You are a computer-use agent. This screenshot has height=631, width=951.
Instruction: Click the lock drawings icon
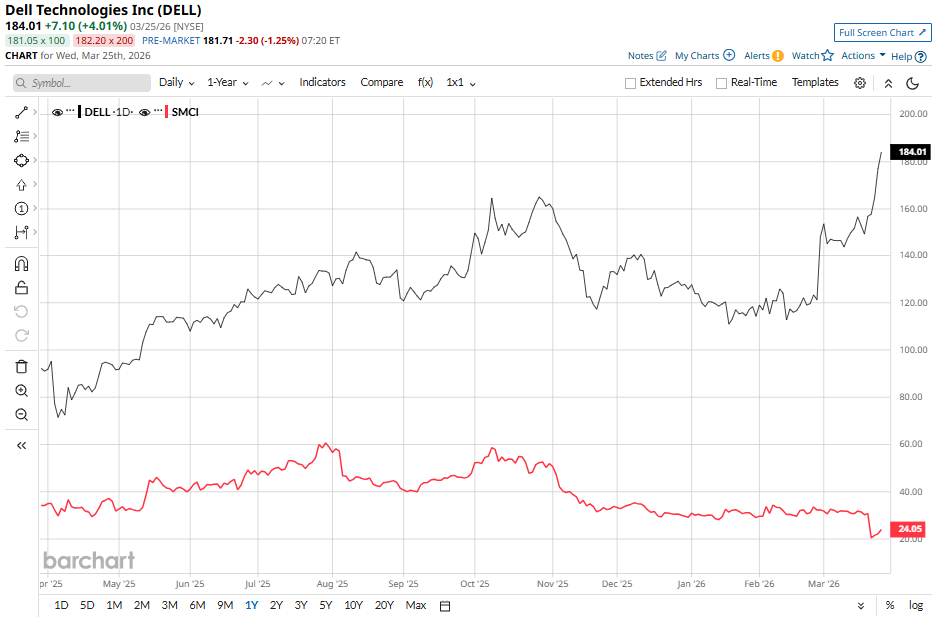pos(21,288)
